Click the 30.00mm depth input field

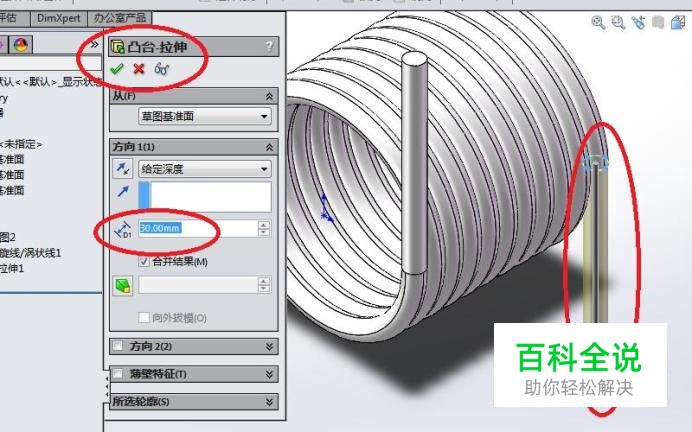point(198,228)
